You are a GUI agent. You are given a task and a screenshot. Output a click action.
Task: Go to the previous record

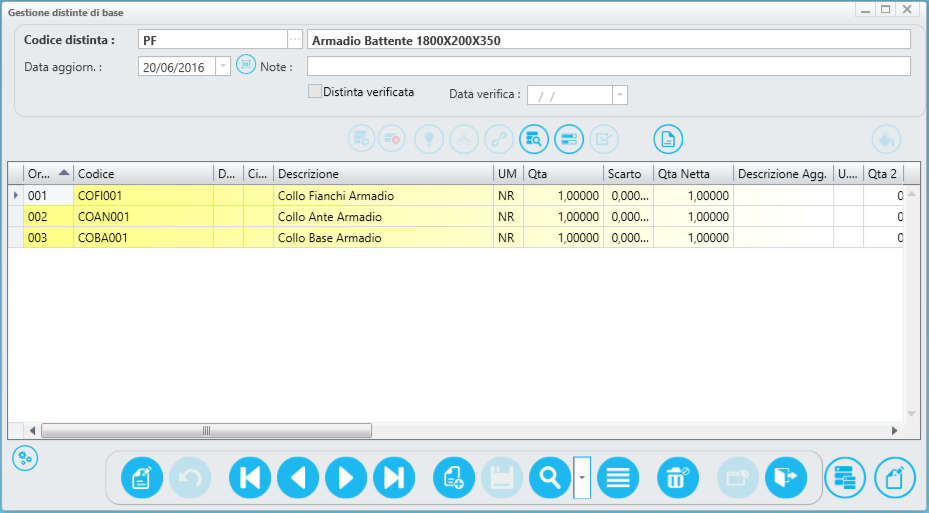point(298,478)
